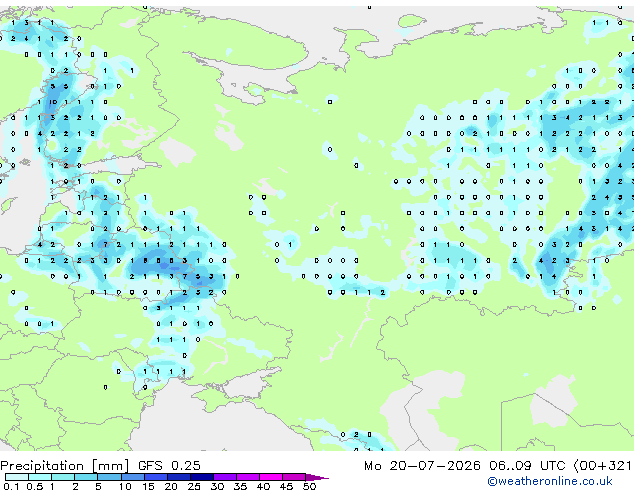Click the '35' legend scale label
Viewport: 634px width, 490px height.
(x=240, y=486)
